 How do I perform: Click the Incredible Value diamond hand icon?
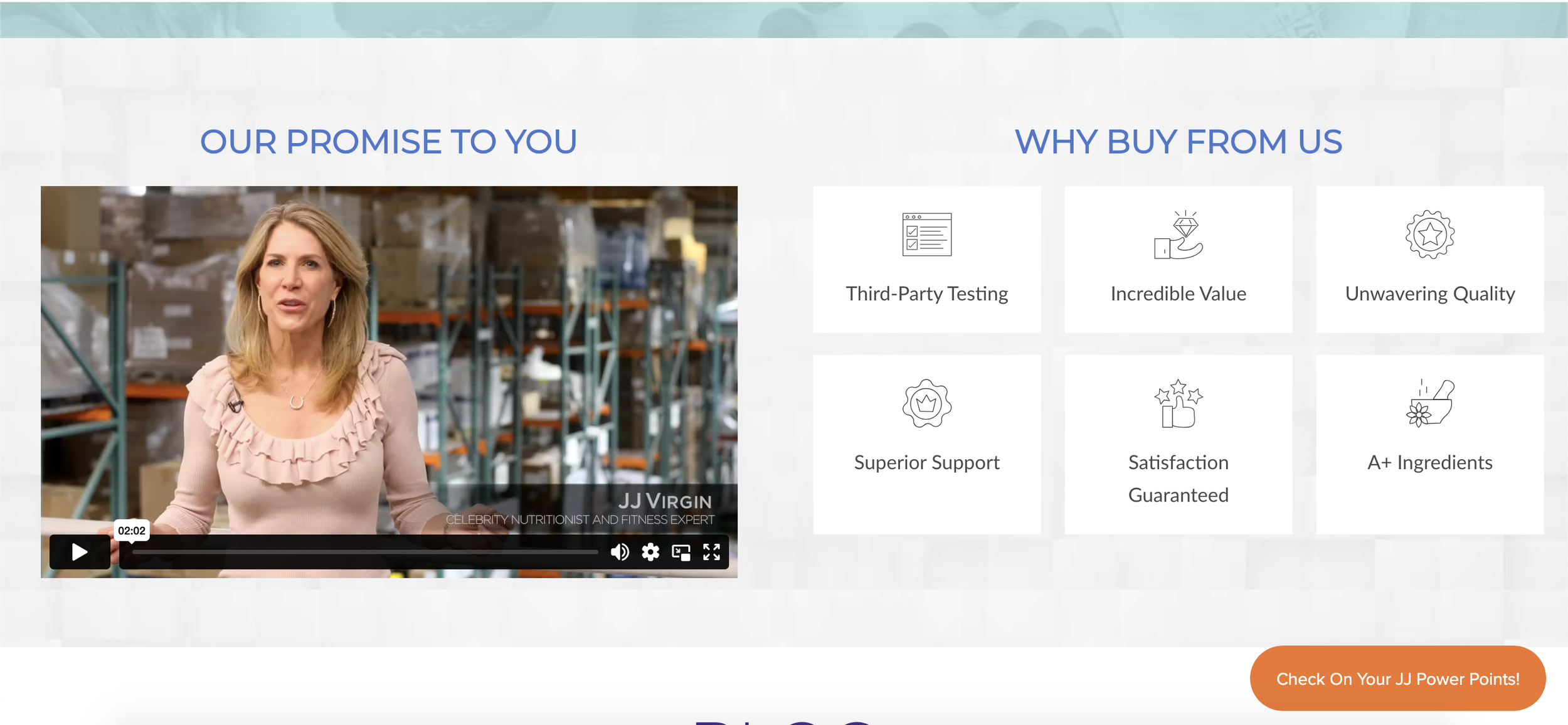(x=1179, y=235)
